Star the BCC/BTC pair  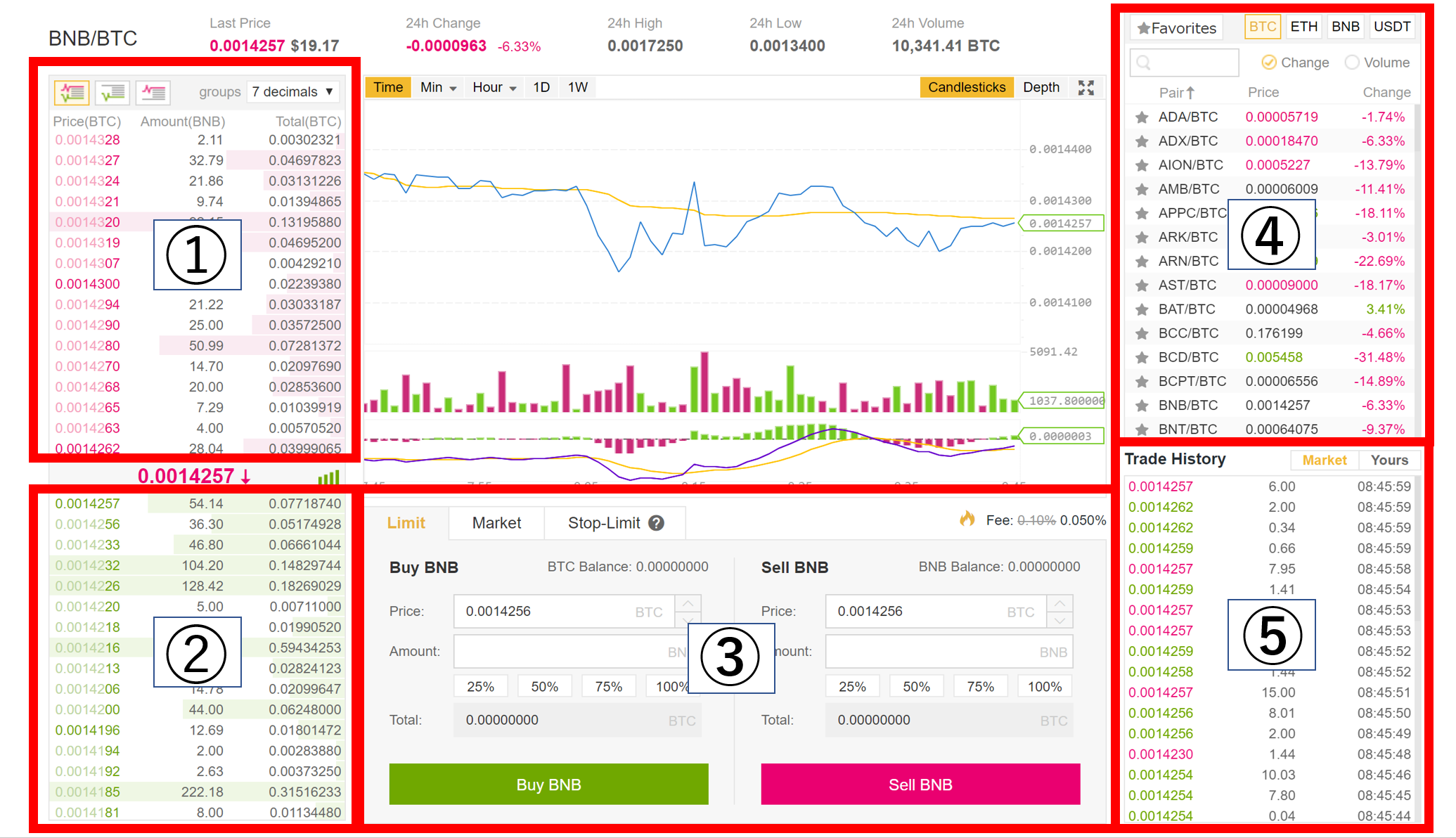[1142, 333]
